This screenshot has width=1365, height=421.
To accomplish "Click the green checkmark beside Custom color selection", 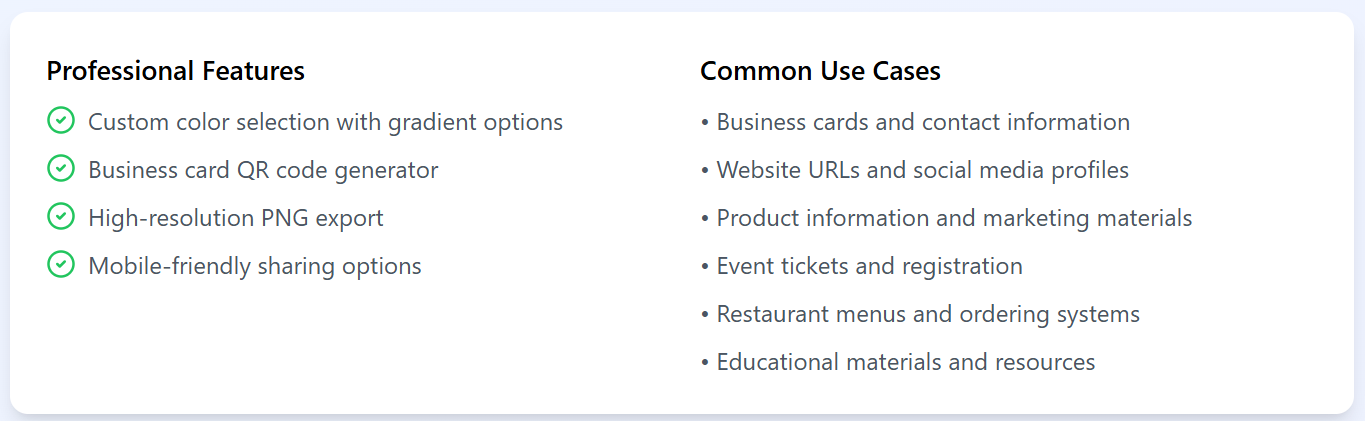I will click(x=61, y=121).
